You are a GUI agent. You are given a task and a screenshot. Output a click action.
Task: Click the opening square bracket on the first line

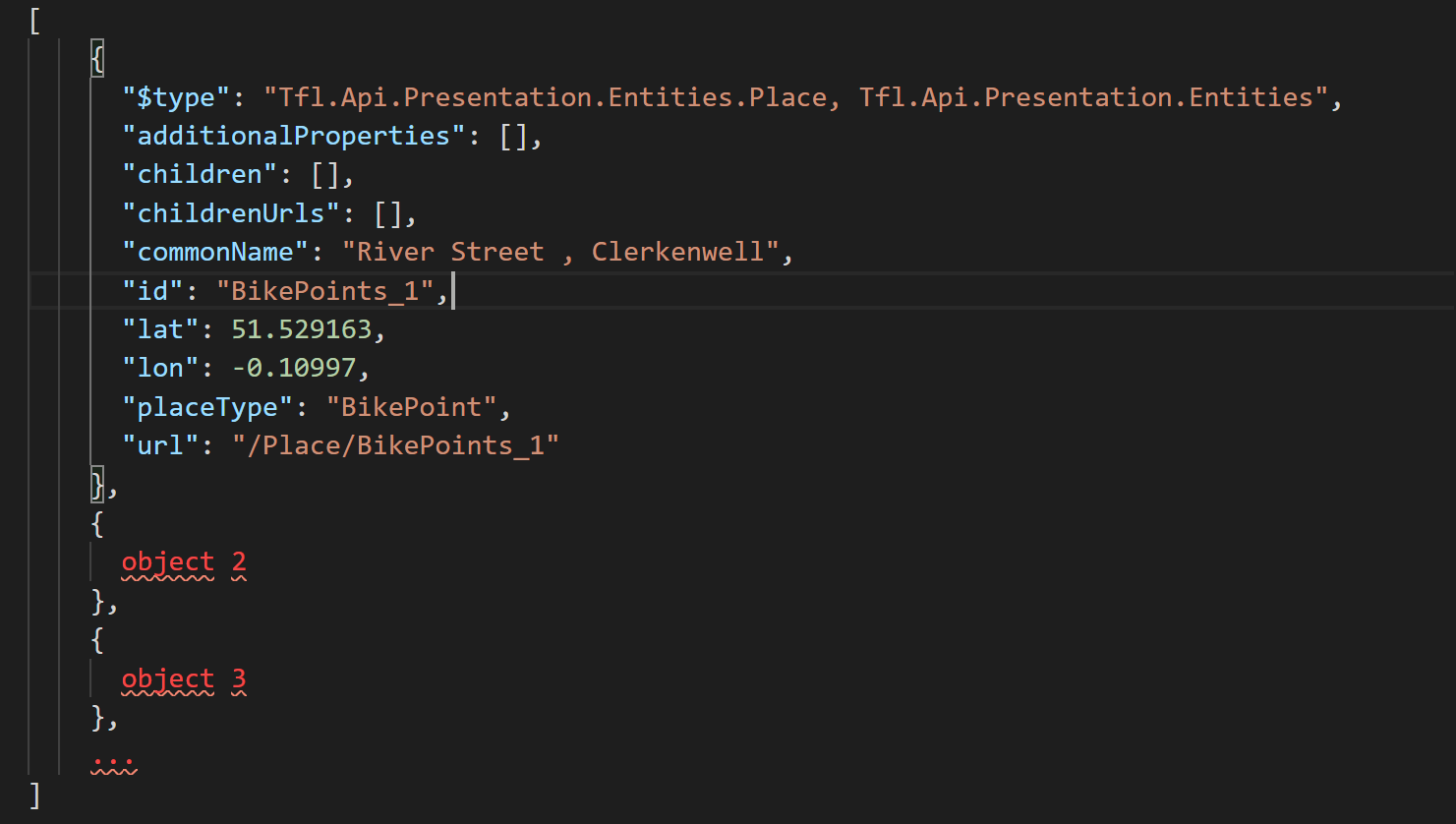(35, 21)
